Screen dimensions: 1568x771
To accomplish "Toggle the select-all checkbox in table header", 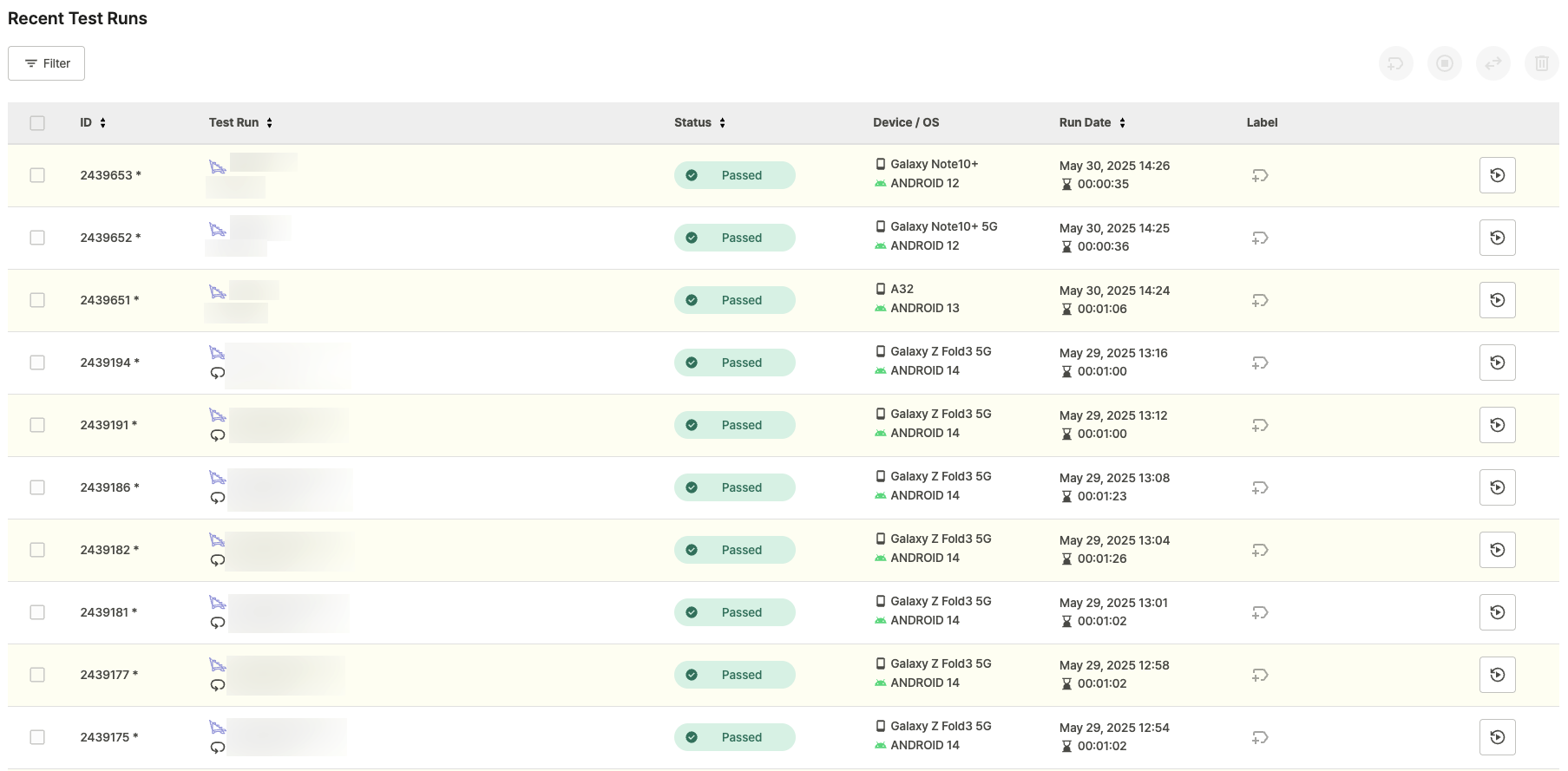I will click(x=37, y=123).
